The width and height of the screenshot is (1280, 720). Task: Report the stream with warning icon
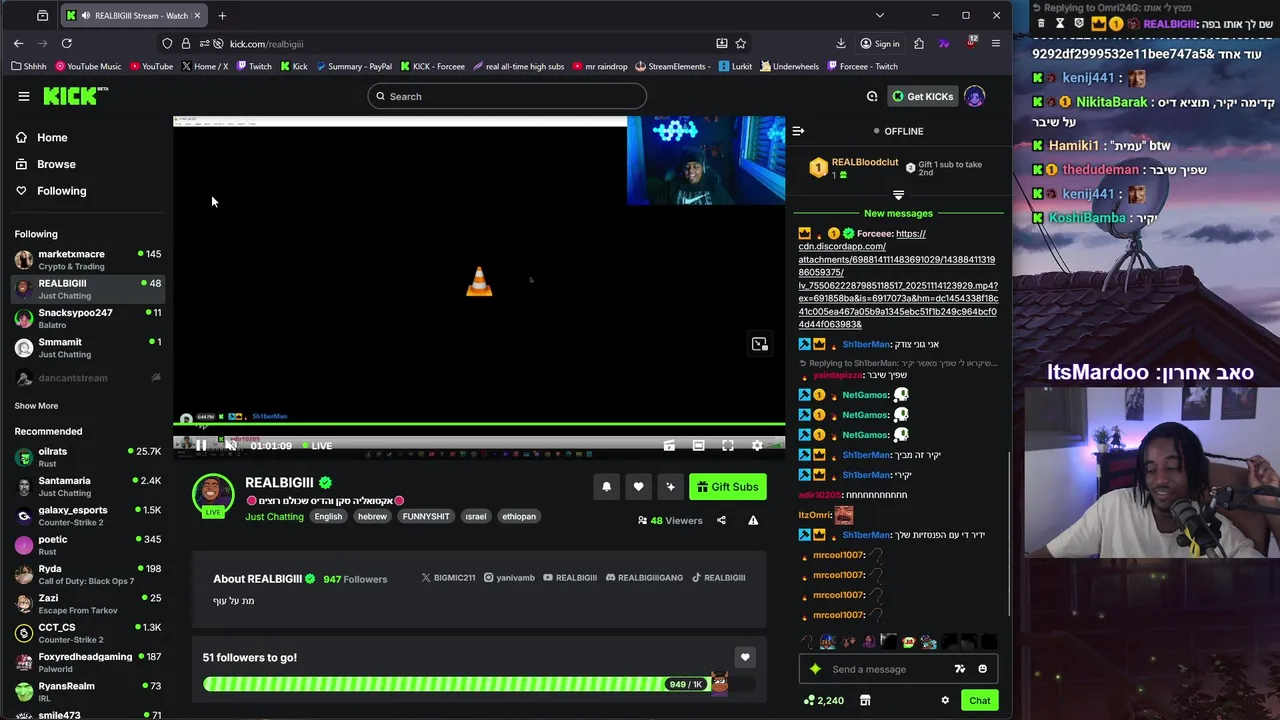pyautogui.click(x=753, y=520)
